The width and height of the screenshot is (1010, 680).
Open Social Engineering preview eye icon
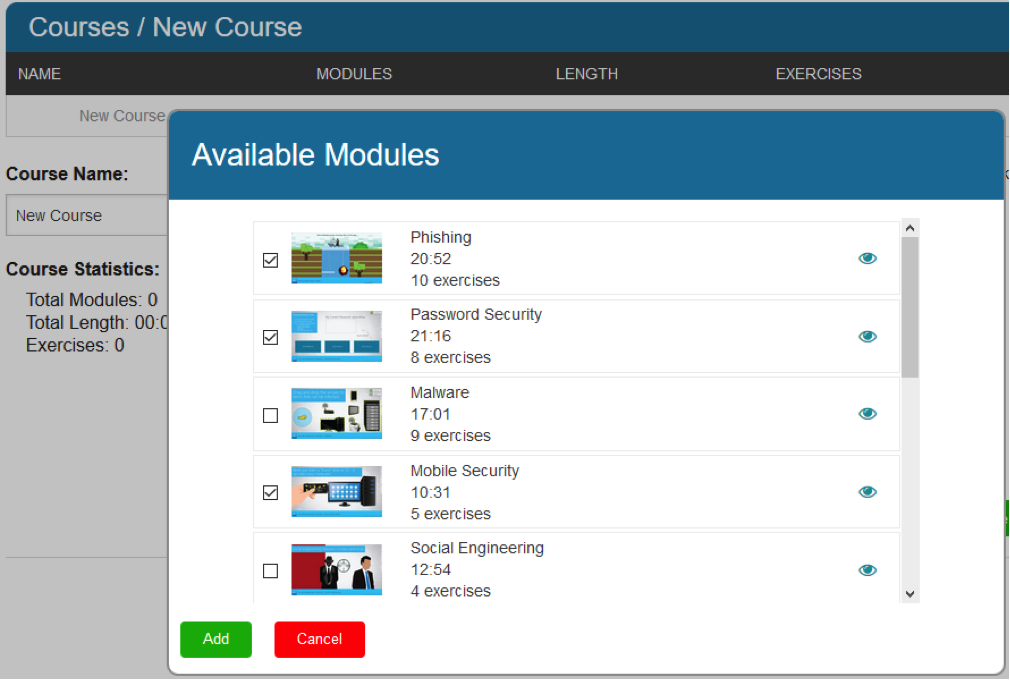(867, 570)
